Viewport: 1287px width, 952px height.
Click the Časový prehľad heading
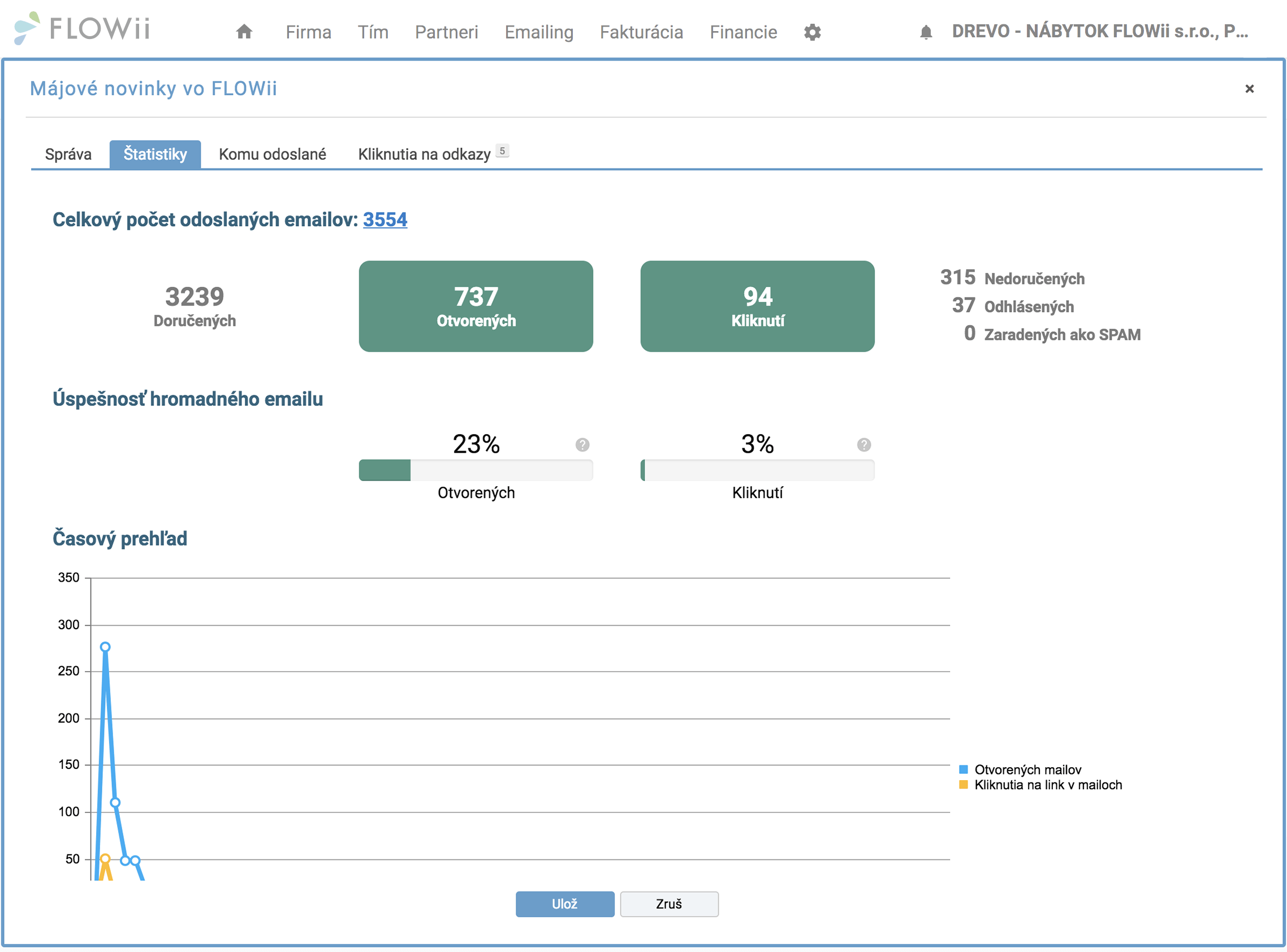[x=120, y=538]
